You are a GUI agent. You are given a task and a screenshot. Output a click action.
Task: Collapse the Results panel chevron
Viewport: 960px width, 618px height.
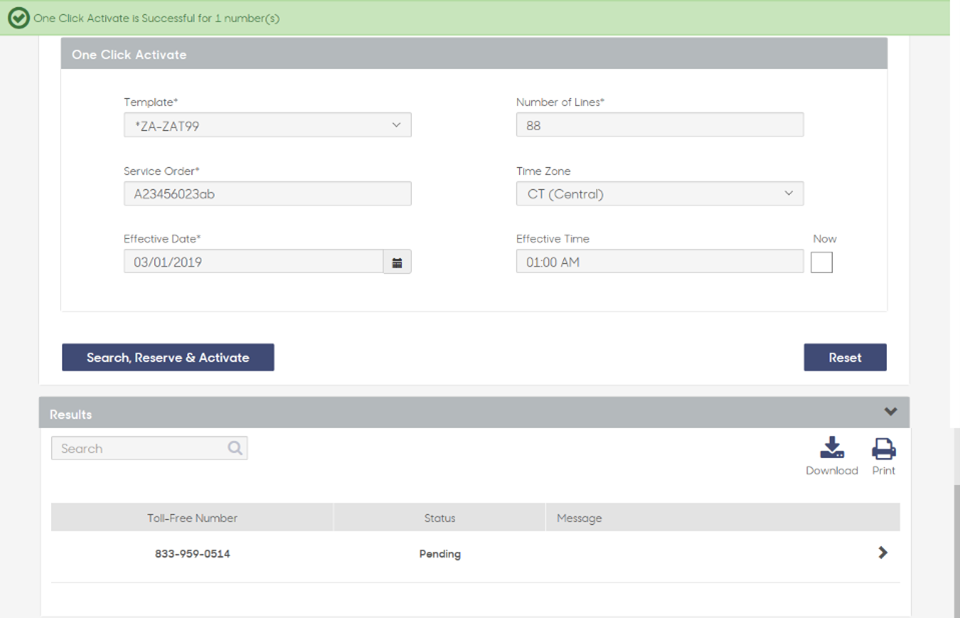(891, 412)
